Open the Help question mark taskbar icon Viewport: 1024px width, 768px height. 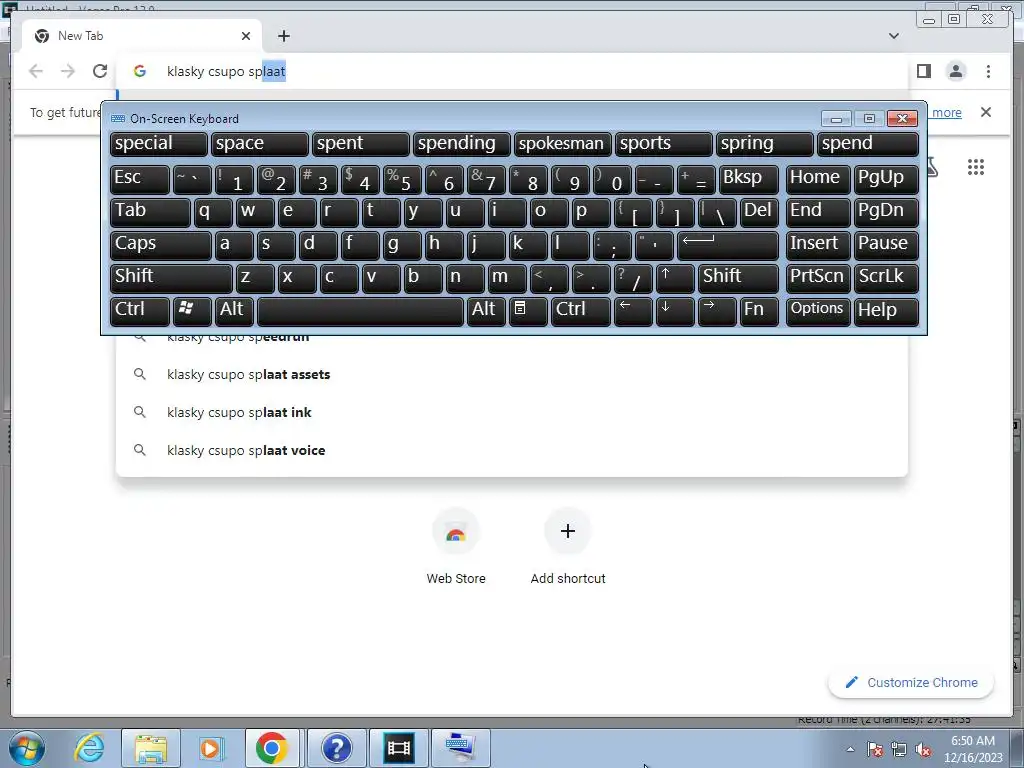[x=336, y=748]
